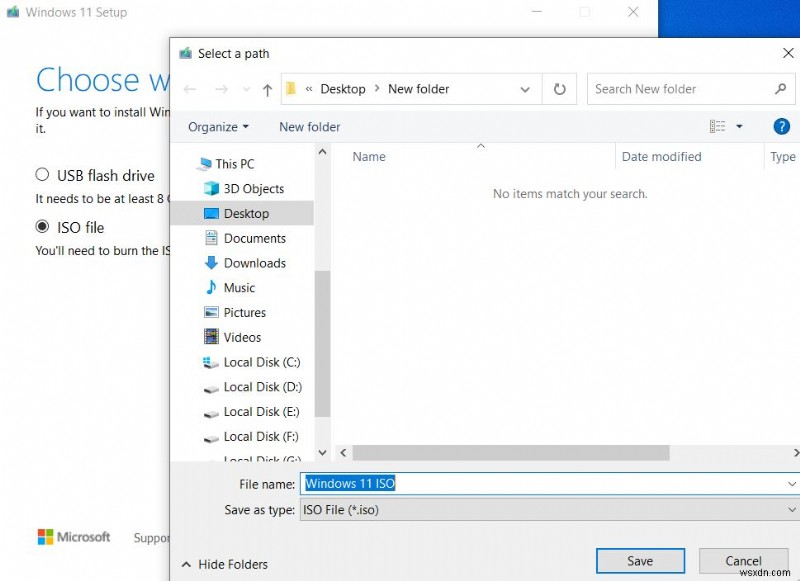Open the Pictures folder in sidebar
This screenshot has width=800, height=581.
245,312
